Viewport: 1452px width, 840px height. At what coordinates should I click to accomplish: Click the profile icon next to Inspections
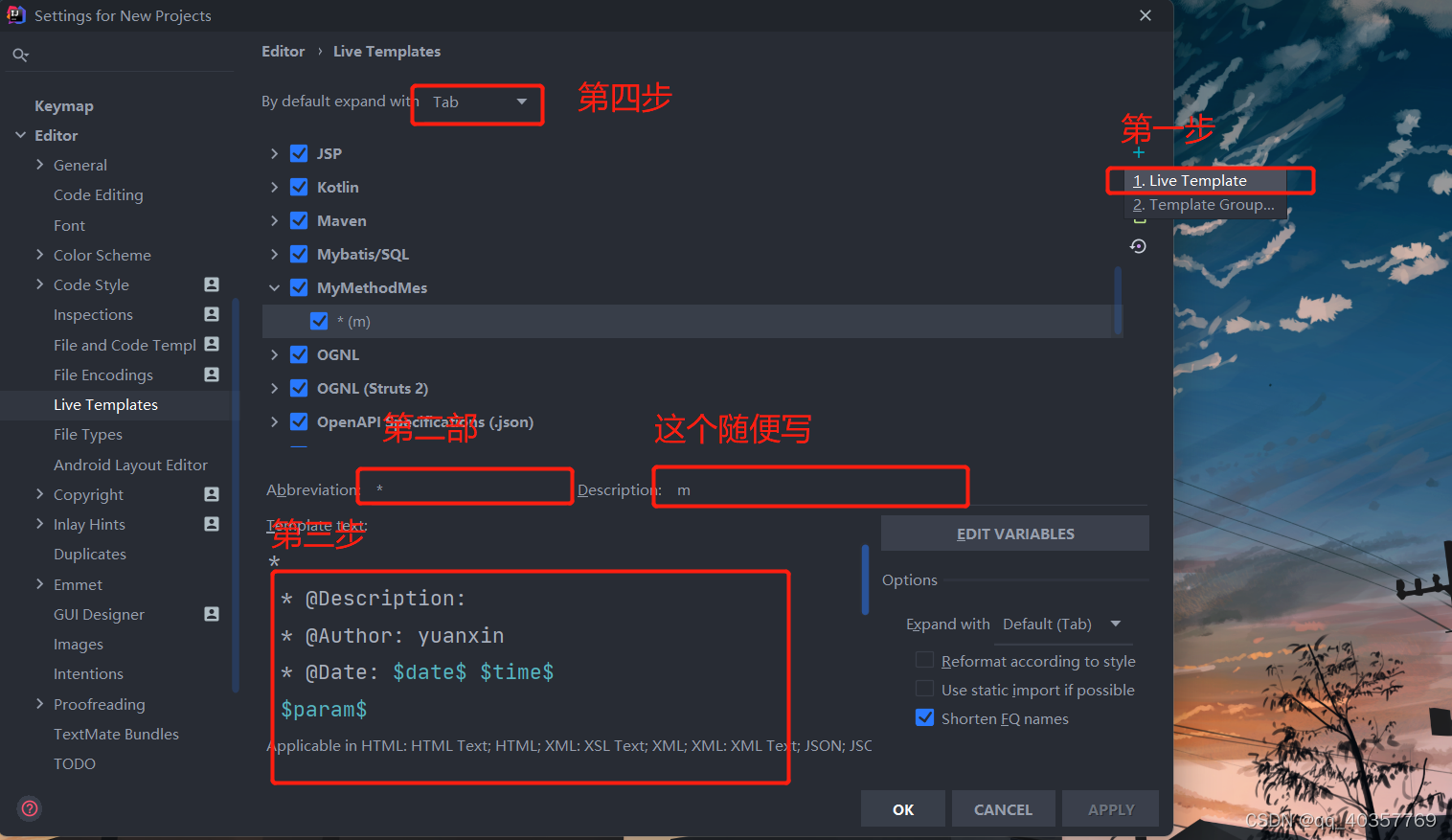pyautogui.click(x=212, y=314)
